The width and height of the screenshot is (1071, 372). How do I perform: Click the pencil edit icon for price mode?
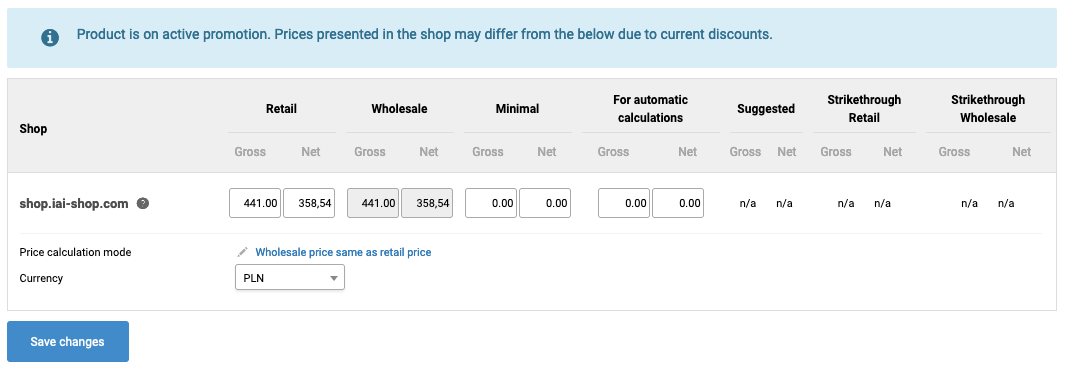point(242,252)
